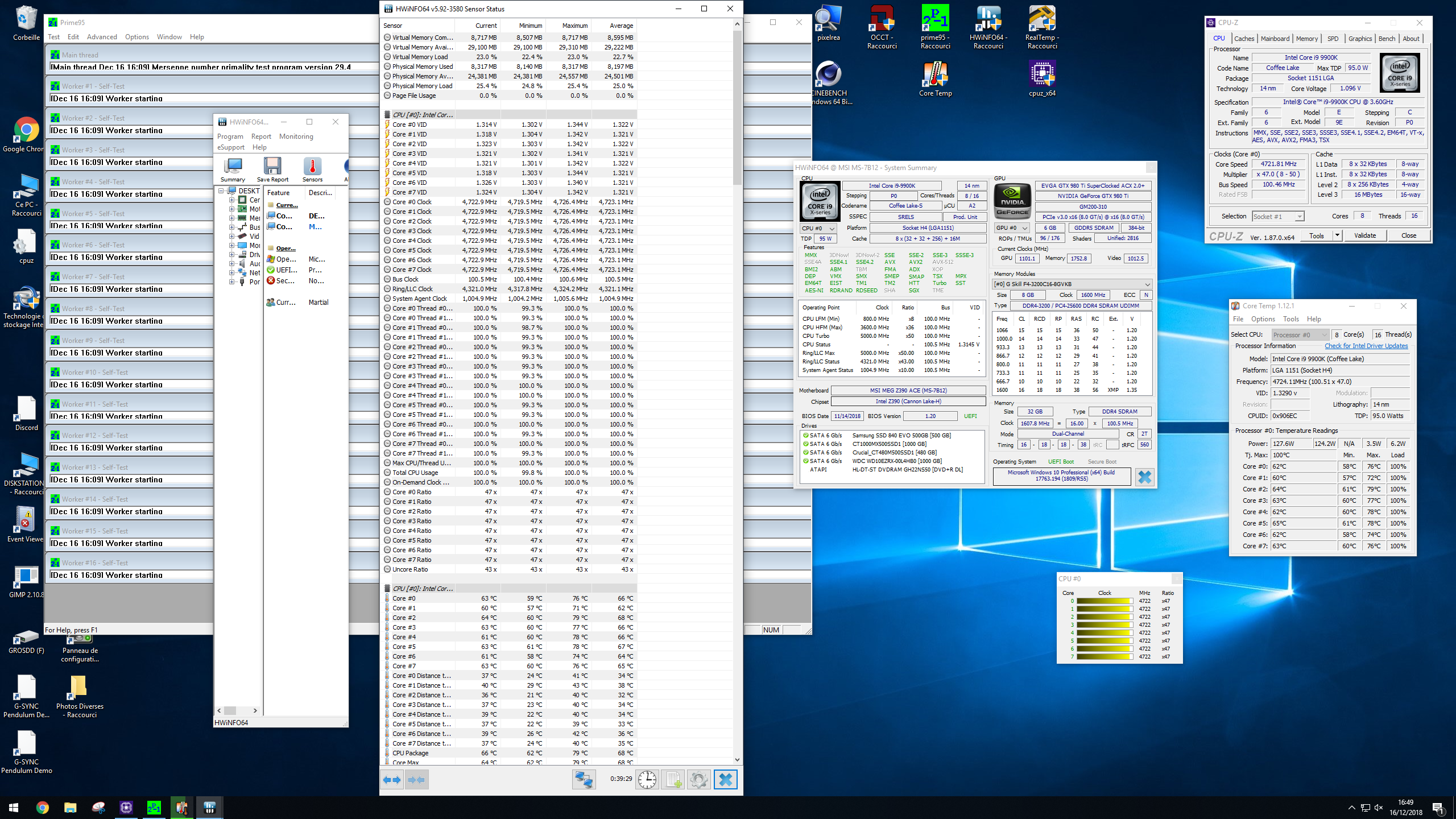Open the CPU #0 dropdown in System Summary
The width and height of the screenshot is (1456, 819).
818,228
